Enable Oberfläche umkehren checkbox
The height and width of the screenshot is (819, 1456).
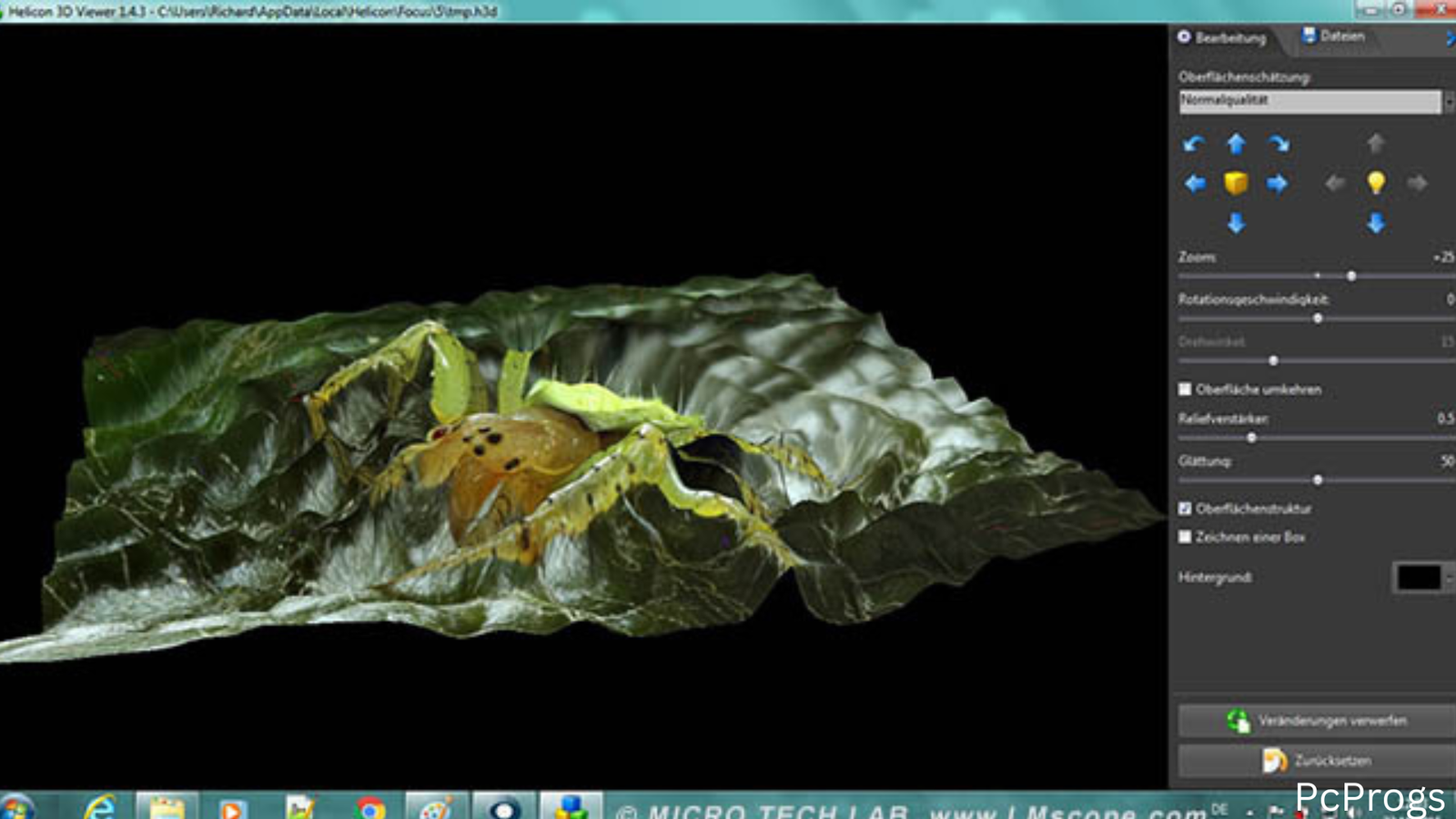coord(1185,389)
